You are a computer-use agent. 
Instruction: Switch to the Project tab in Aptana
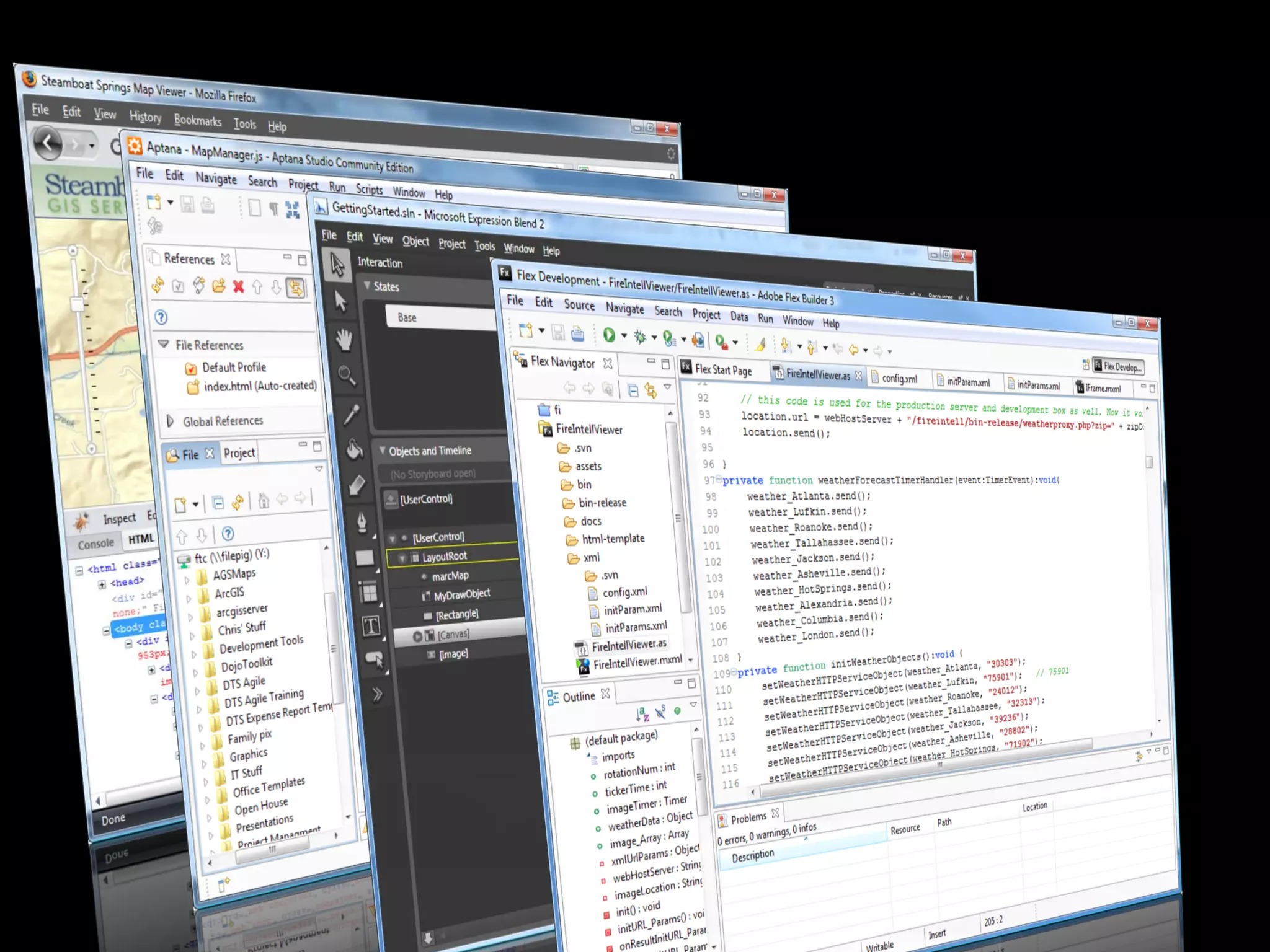pos(239,452)
